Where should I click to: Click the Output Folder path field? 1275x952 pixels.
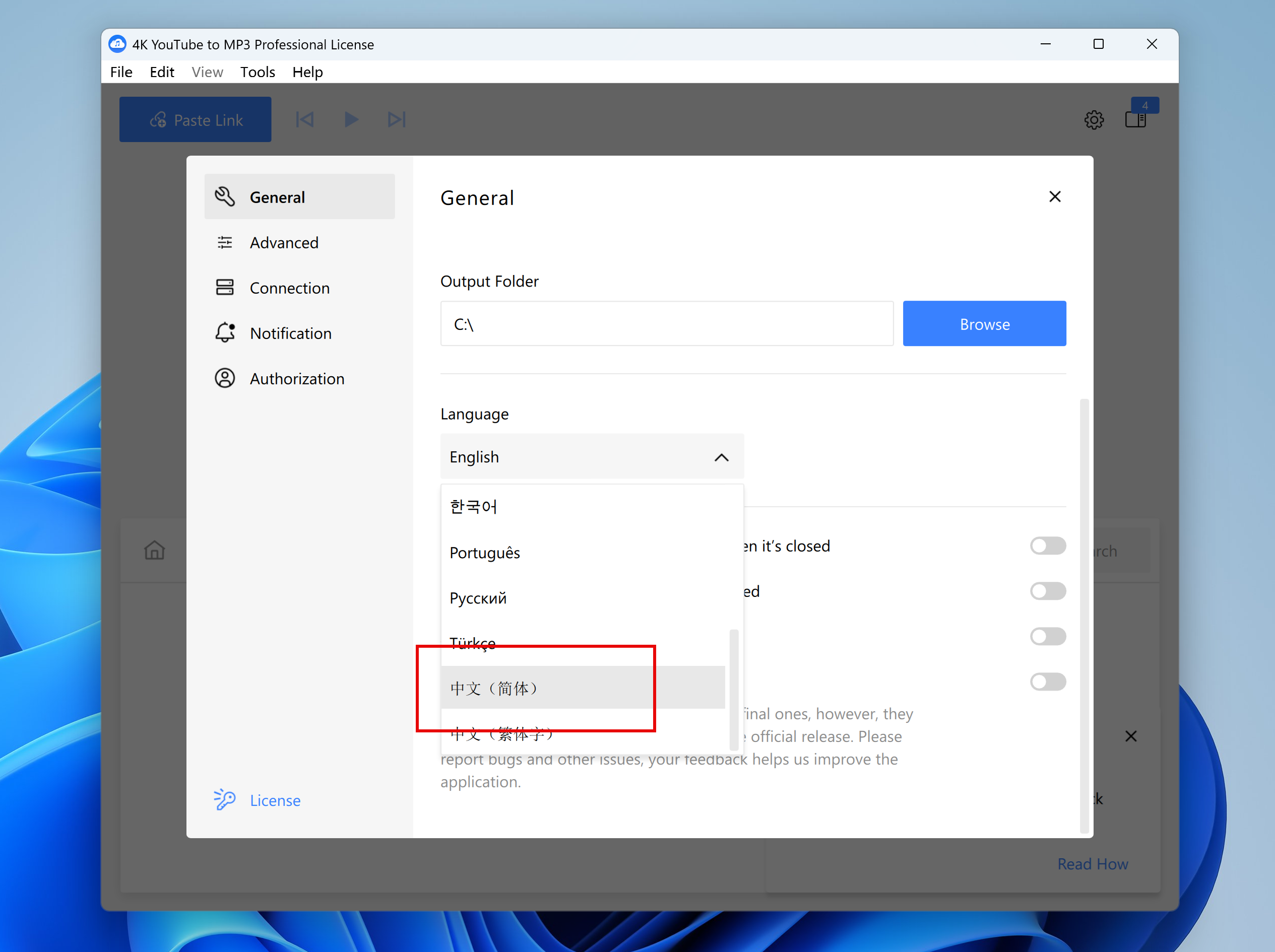[x=666, y=324]
